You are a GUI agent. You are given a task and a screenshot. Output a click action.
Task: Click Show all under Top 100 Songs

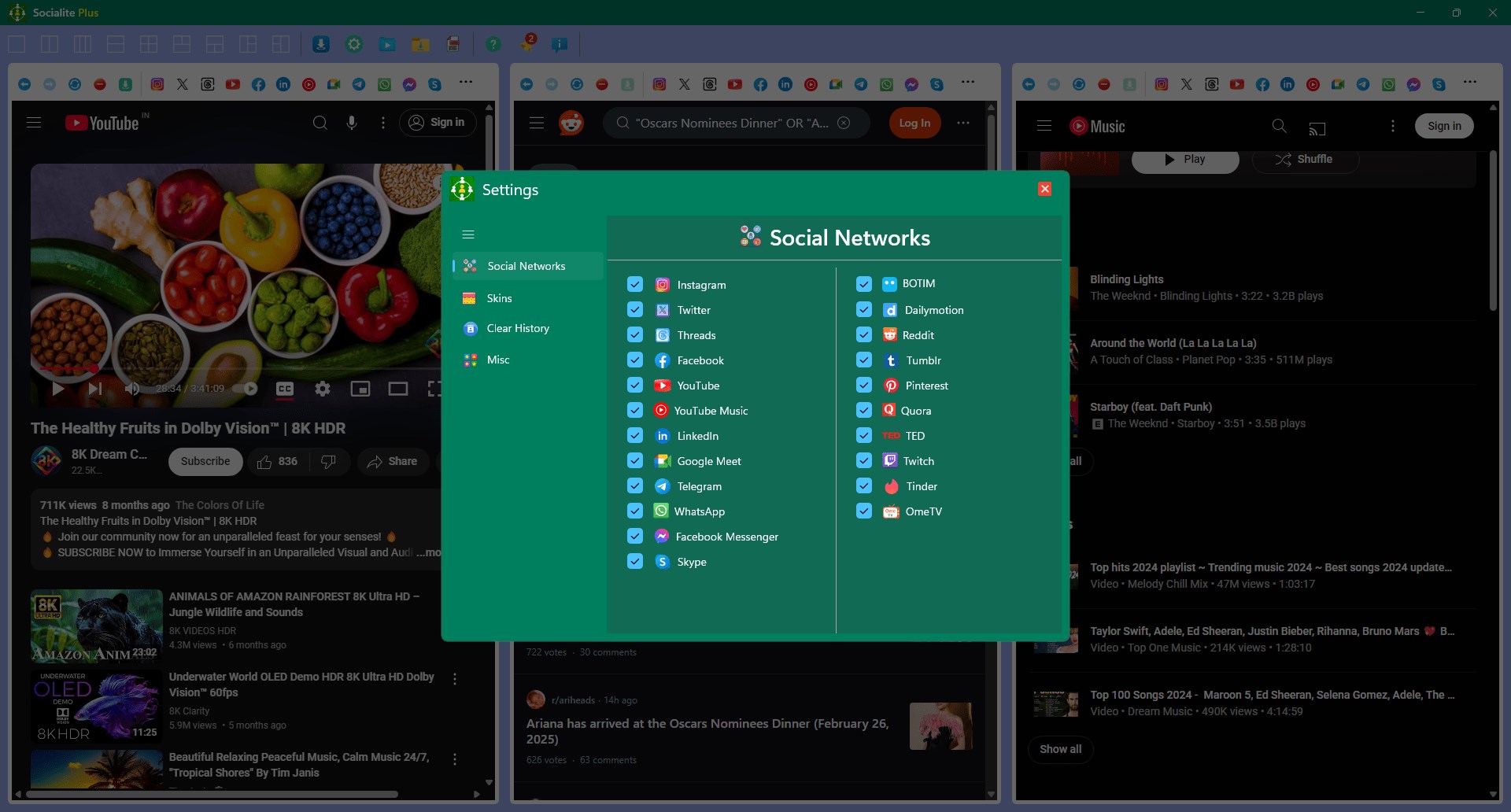[x=1060, y=750]
